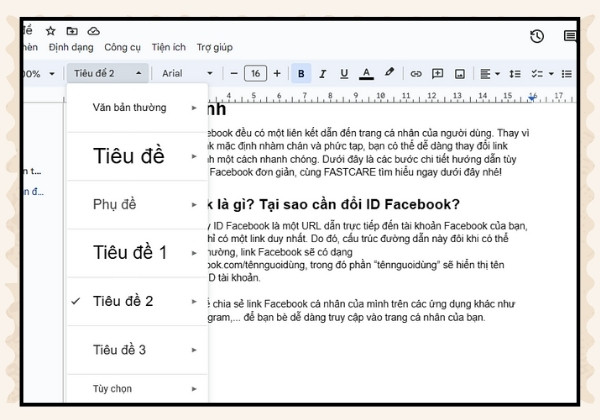Select Văn bản thường style

[x=137, y=107]
